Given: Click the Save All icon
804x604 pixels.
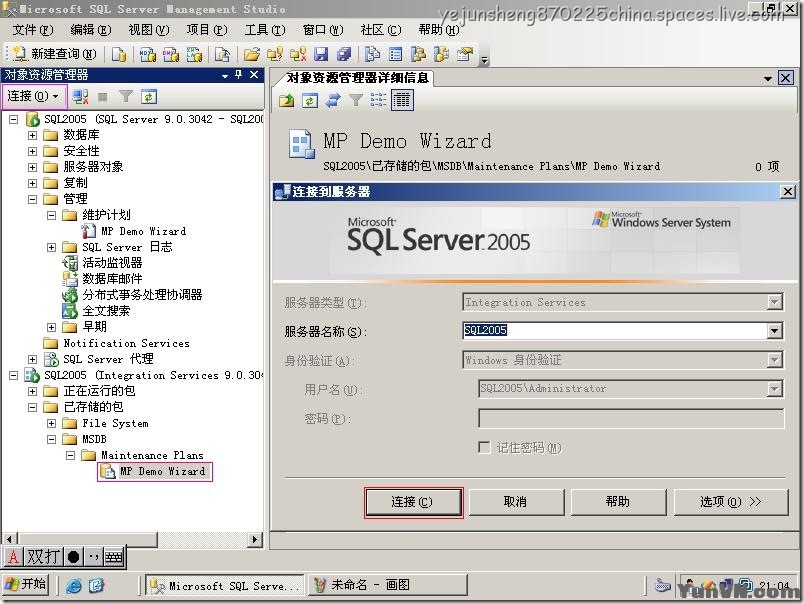Looking at the screenshot, I should [x=344, y=54].
